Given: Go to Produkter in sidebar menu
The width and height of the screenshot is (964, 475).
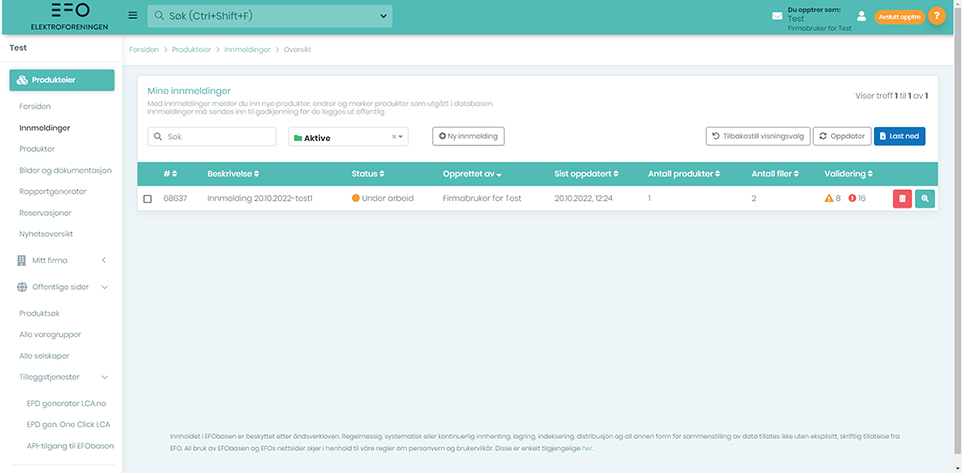Looking at the screenshot, I should 37,149.
